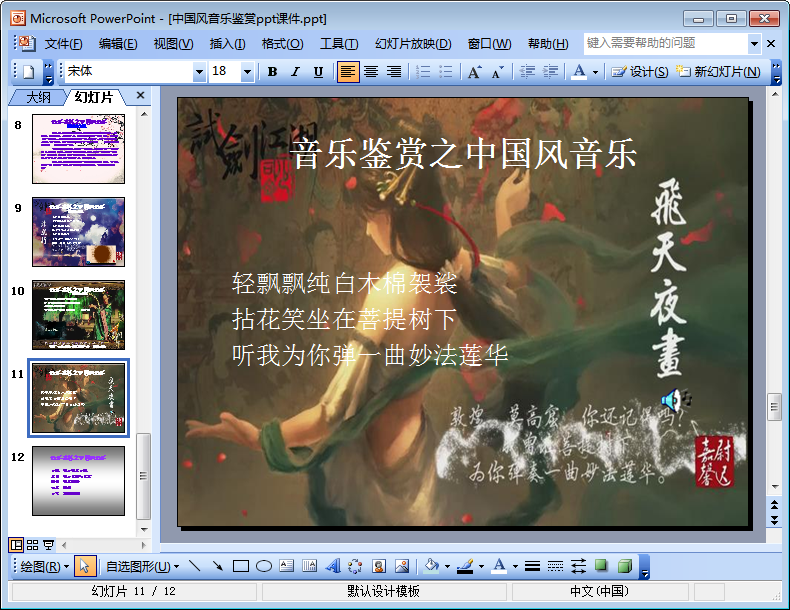Select slide 10 thumbnail

pyautogui.click(x=79, y=315)
